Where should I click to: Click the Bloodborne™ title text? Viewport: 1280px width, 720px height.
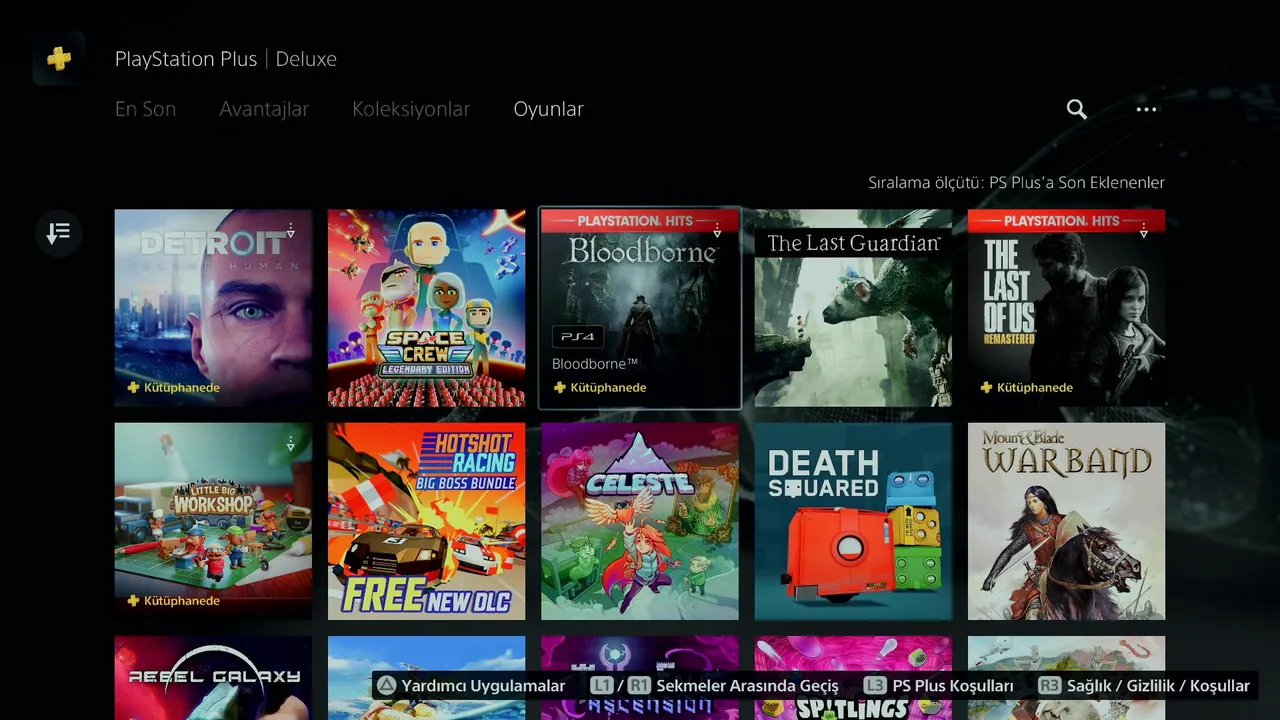595,364
